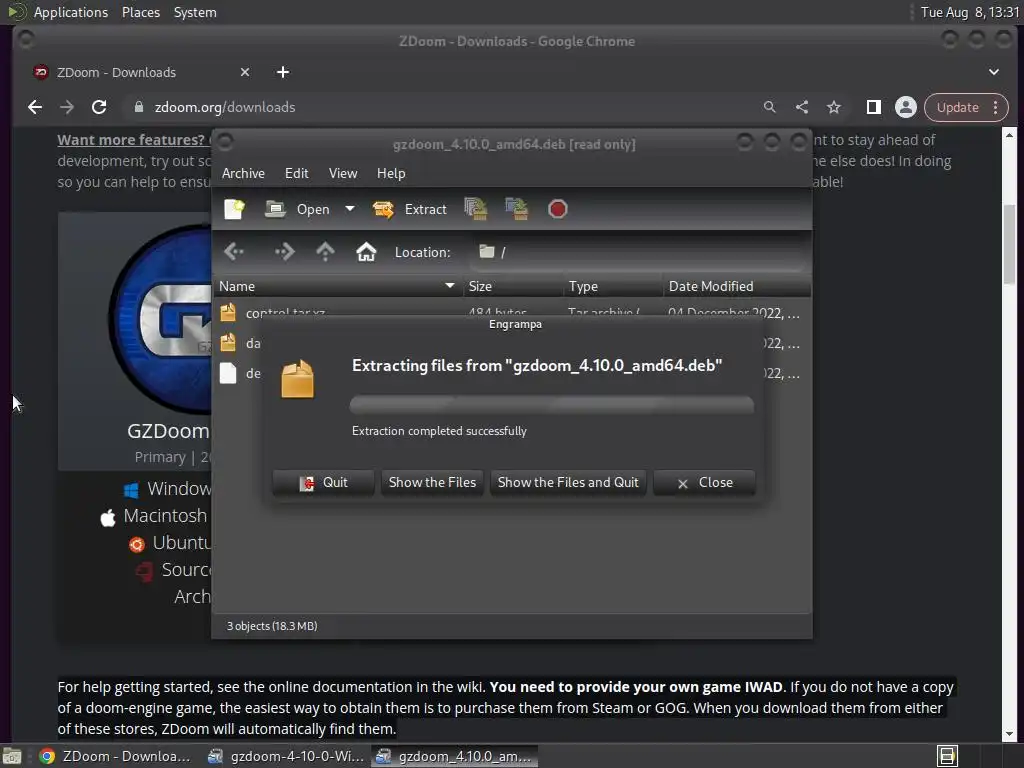The height and width of the screenshot is (768, 1024).
Task: Click the Windows logo icon on page
Action: pos(131,490)
